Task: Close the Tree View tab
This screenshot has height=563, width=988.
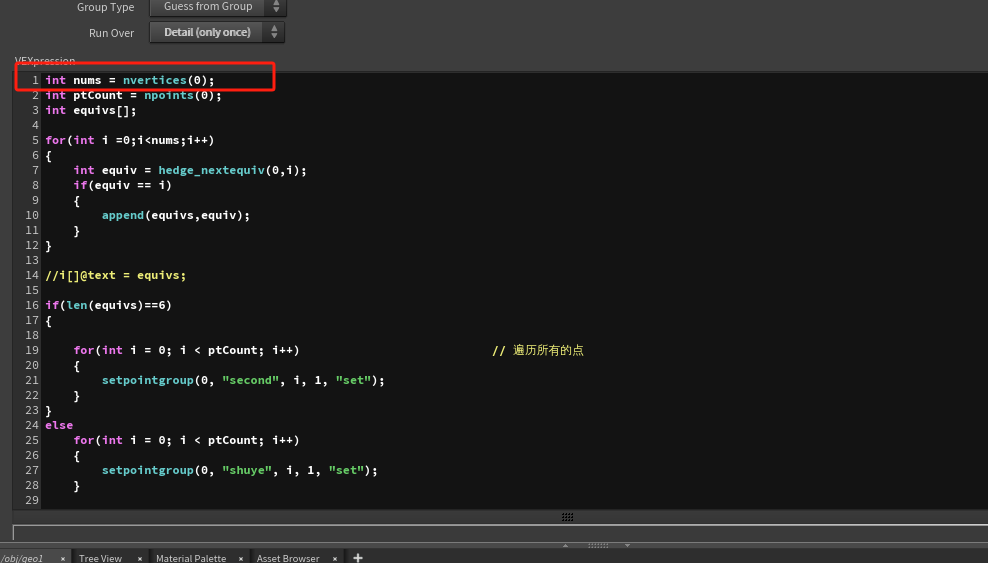Action: pos(140,558)
